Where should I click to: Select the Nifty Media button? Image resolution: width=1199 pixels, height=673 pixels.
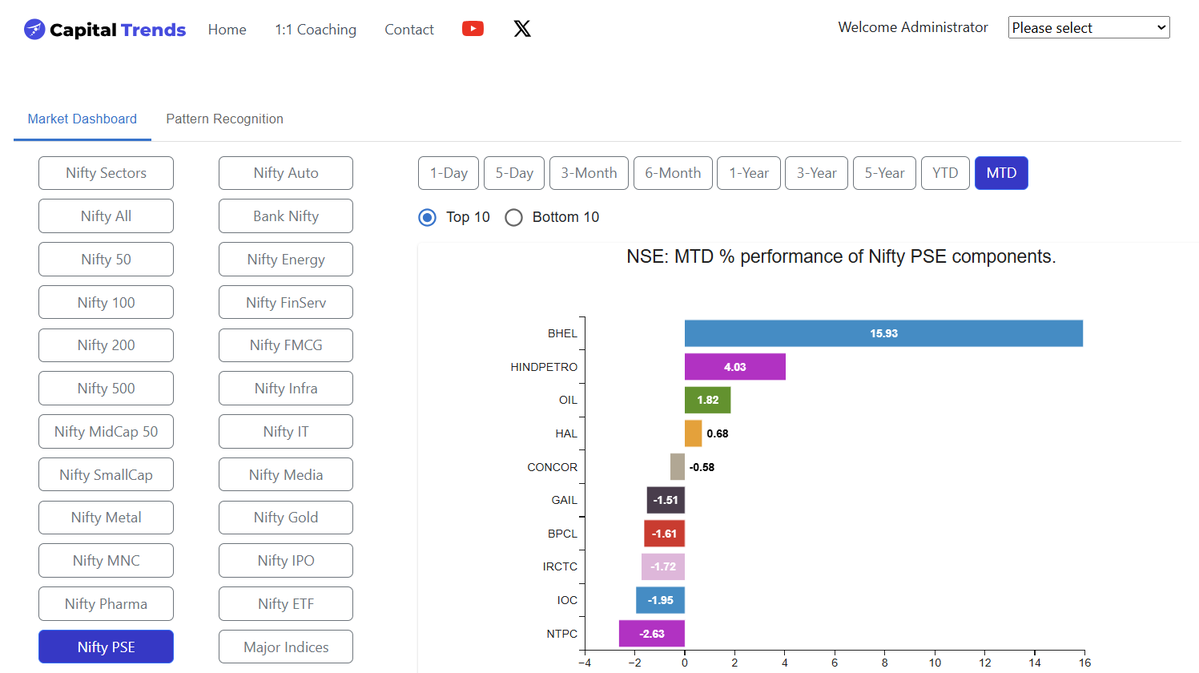(286, 474)
